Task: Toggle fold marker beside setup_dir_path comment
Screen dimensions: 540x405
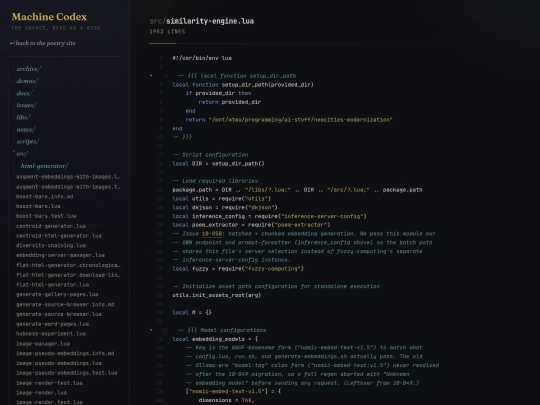Action: click(151, 75)
